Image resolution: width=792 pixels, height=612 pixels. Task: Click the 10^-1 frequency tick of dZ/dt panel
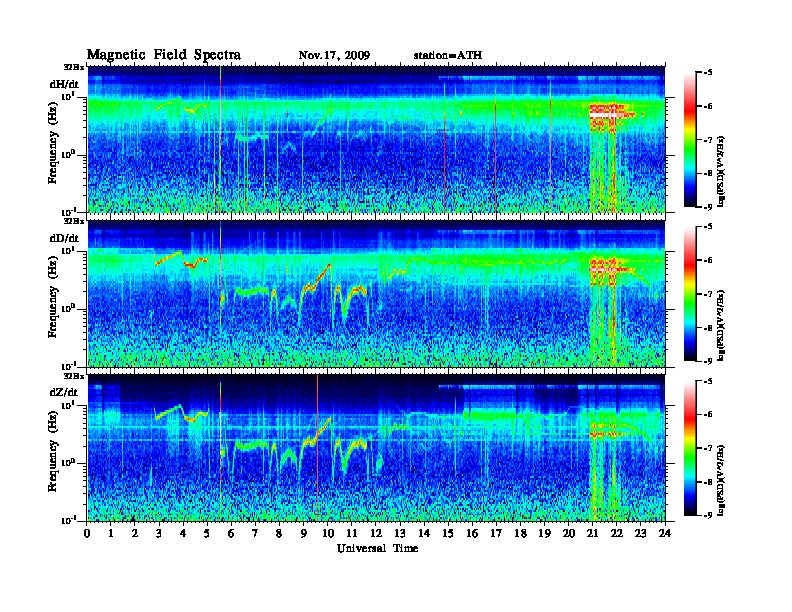tap(68, 520)
